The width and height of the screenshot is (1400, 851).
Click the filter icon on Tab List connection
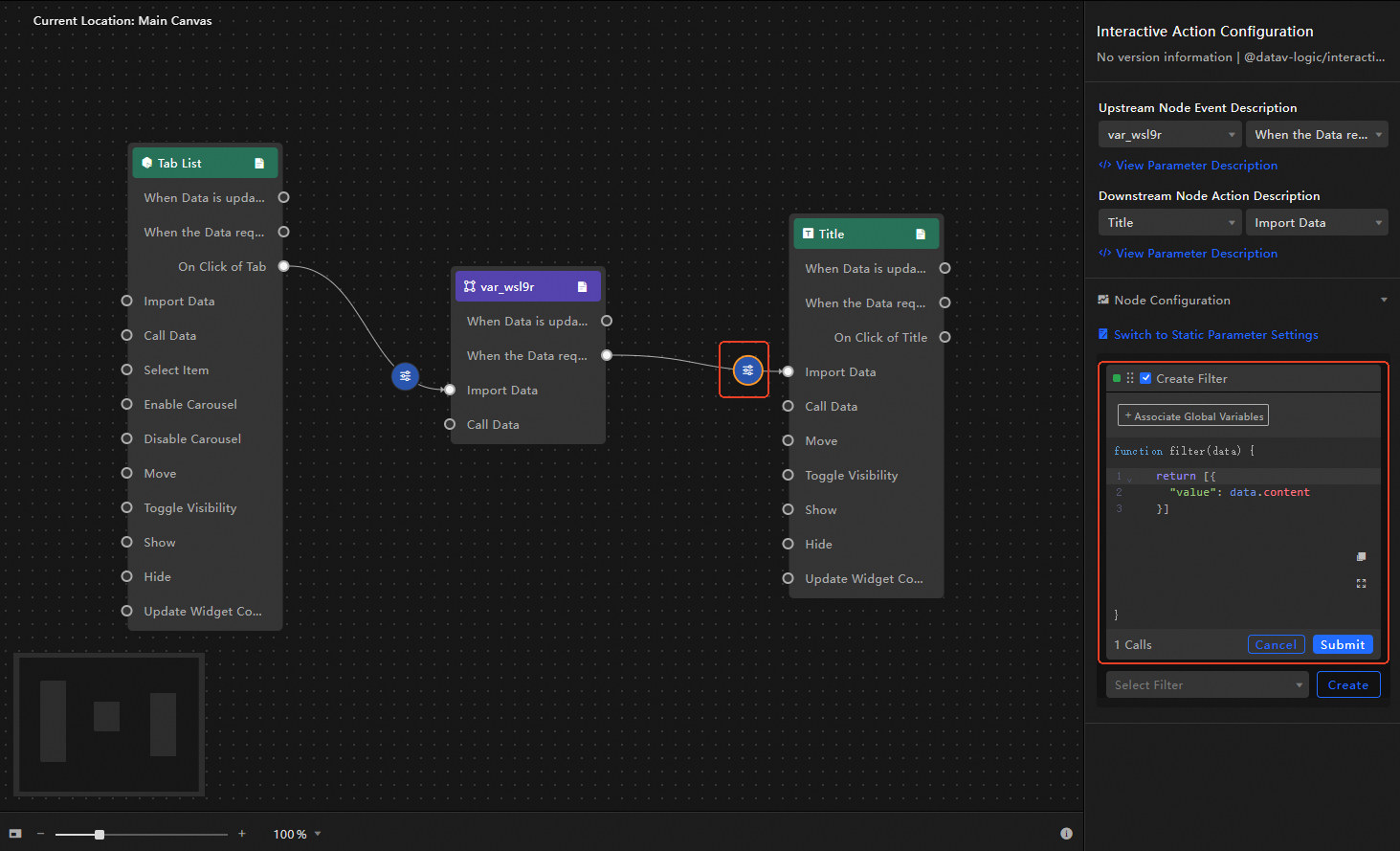coord(406,376)
